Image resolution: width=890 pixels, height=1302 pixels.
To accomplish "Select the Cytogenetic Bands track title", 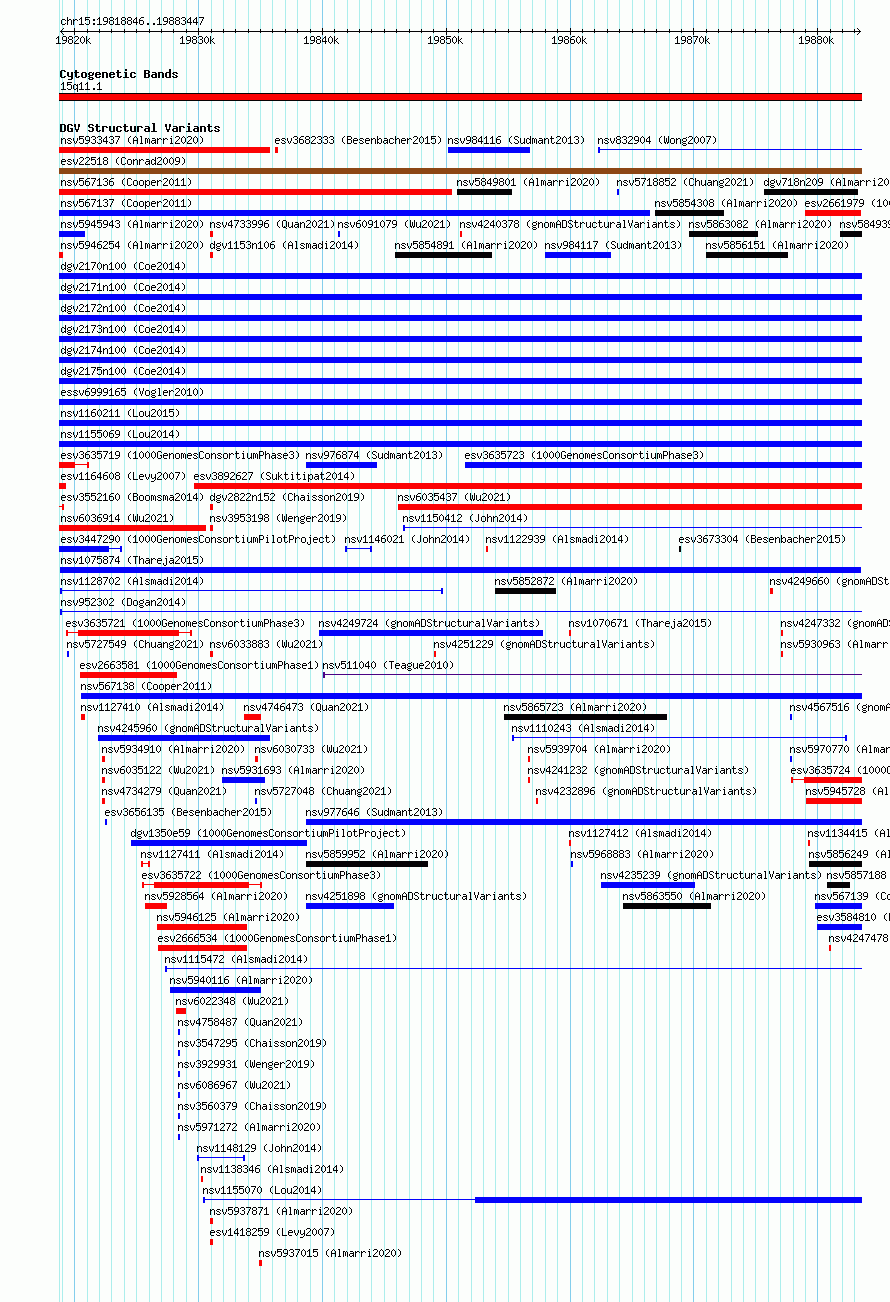I will coord(119,74).
